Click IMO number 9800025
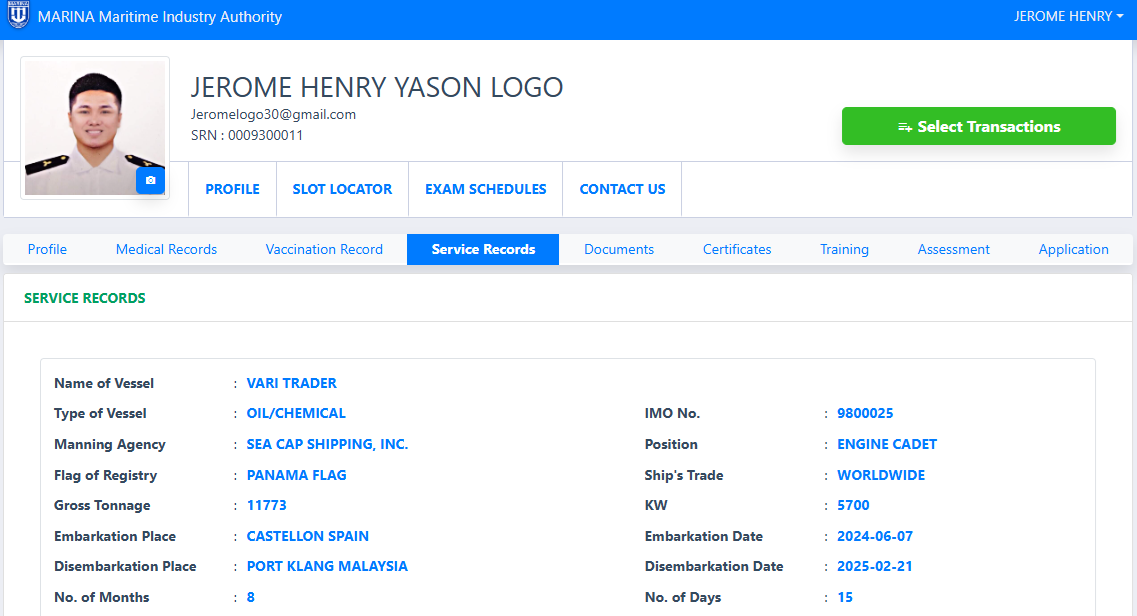 point(865,413)
